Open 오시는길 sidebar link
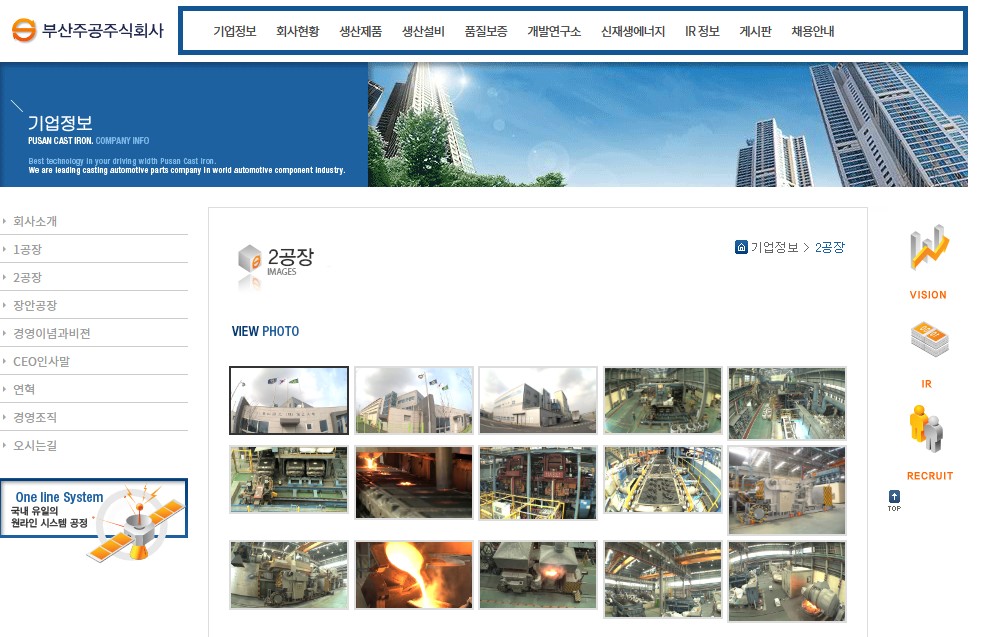Viewport: 991px width, 637px height. [35, 445]
